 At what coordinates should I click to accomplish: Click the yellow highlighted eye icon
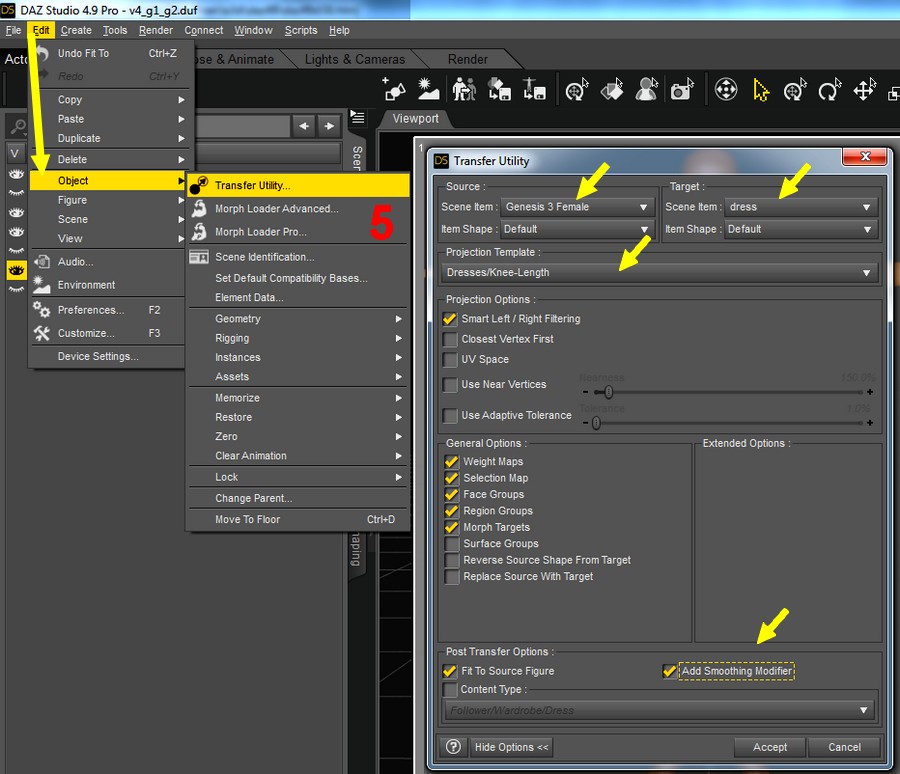click(x=16, y=270)
